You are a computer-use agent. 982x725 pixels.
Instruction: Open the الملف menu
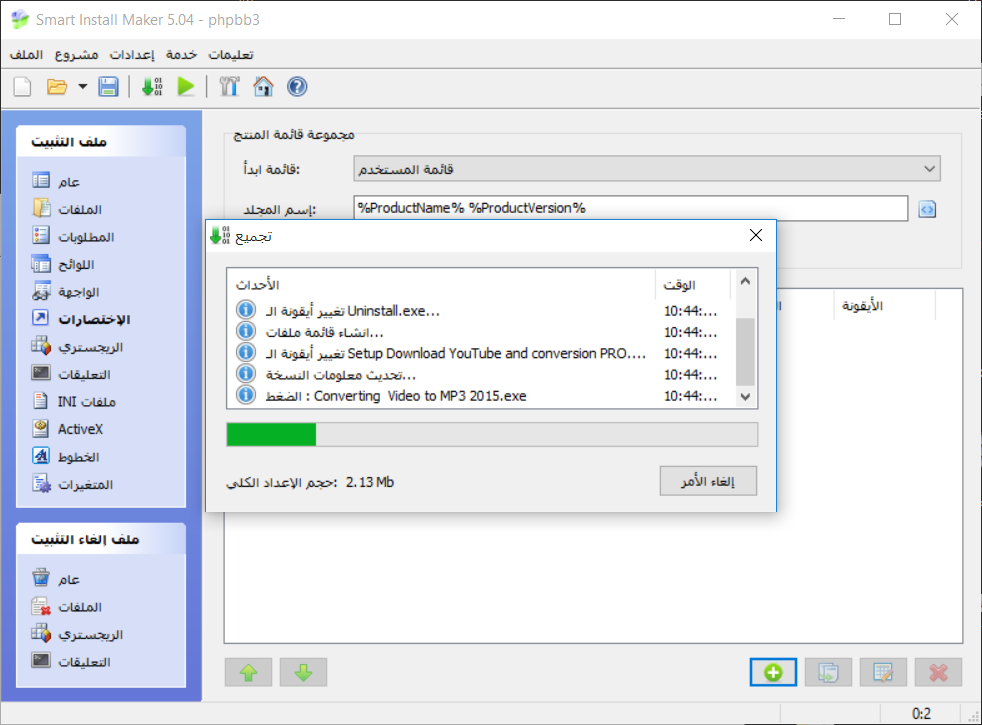point(26,55)
